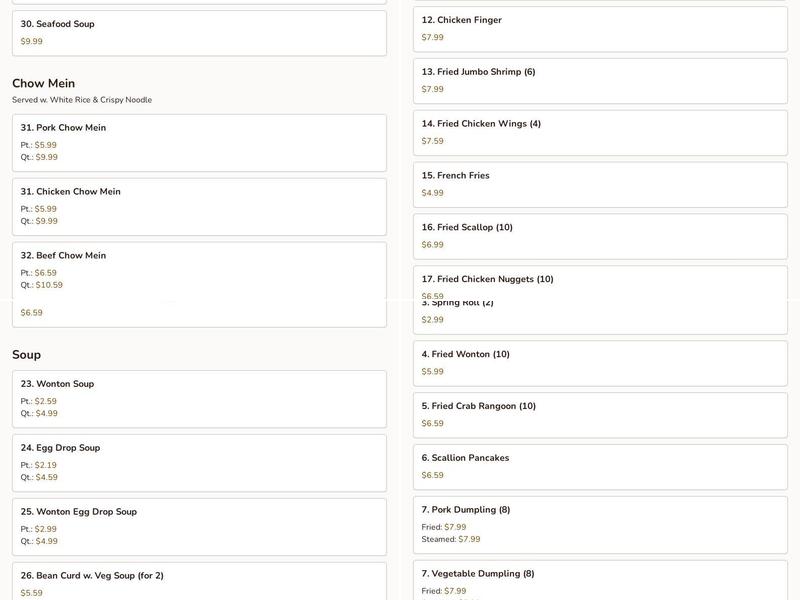Click the French Fries menu item
The image size is (800, 600).
click(x=600, y=184)
